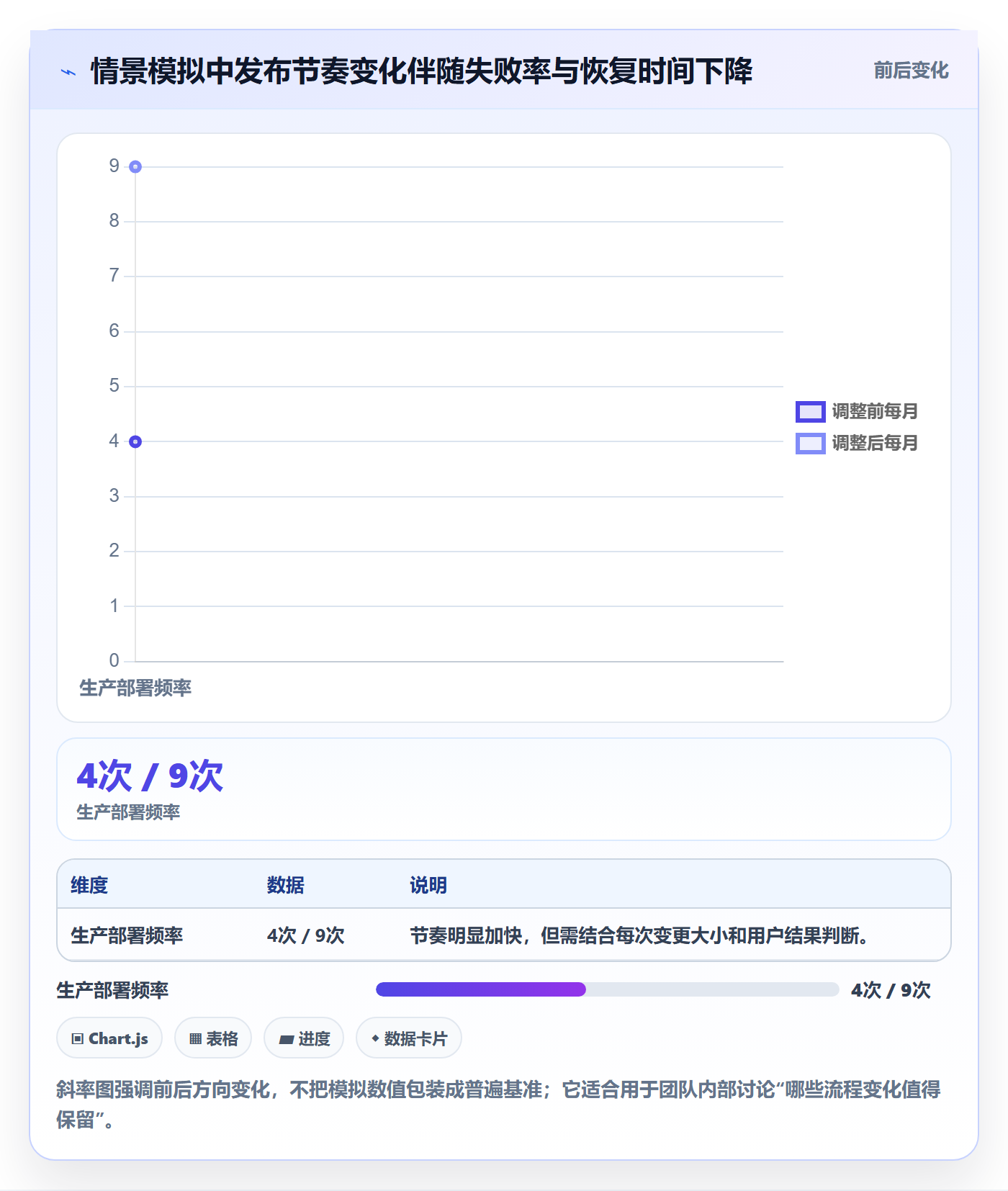1008x1191 pixels.
Task: Select the chart data point at value 9
Action: pos(135,167)
